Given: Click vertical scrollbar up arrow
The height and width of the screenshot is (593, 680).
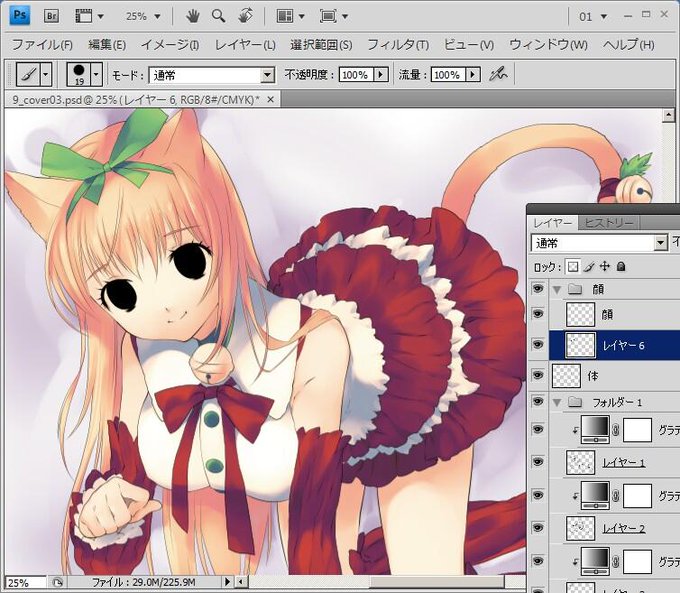Looking at the screenshot, I should coord(668,115).
